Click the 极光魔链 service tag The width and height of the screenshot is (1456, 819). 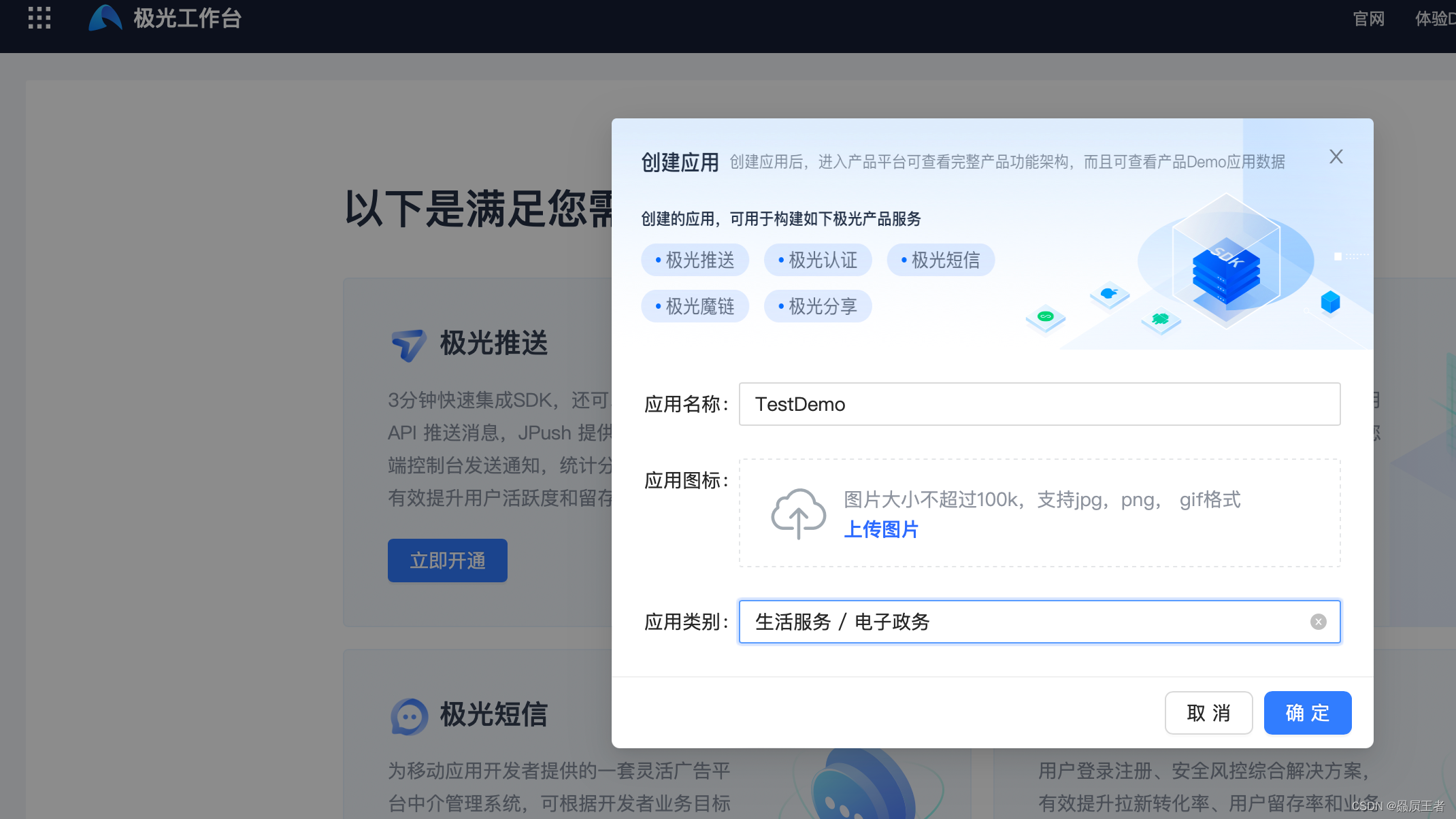pyautogui.click(x=695, y=307)
